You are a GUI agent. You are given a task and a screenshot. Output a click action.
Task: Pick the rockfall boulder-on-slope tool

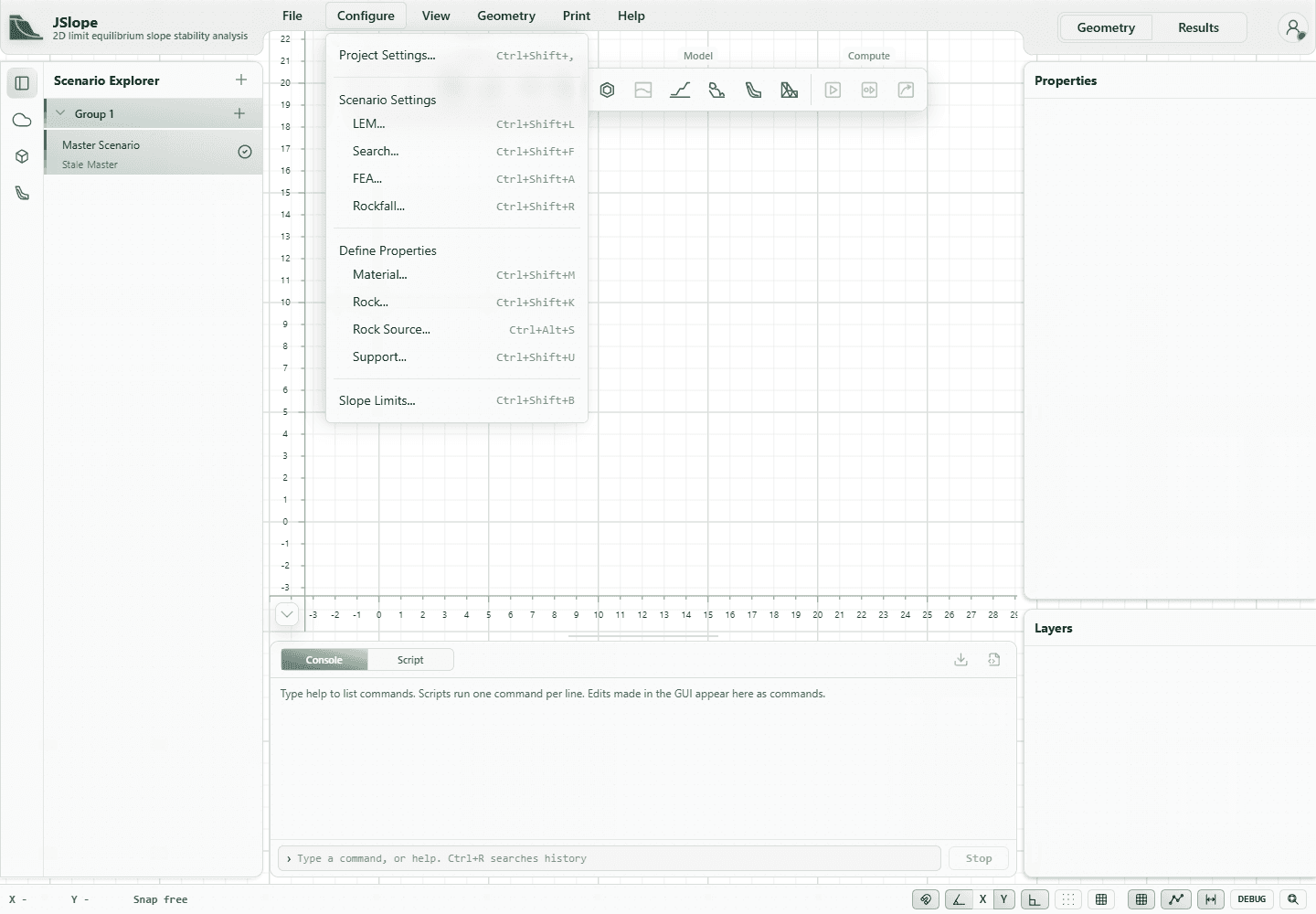(x=716, y=90)
